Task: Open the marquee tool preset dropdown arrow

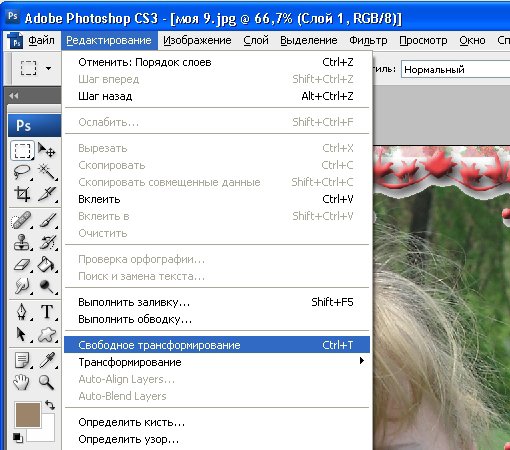Action: 49,68
